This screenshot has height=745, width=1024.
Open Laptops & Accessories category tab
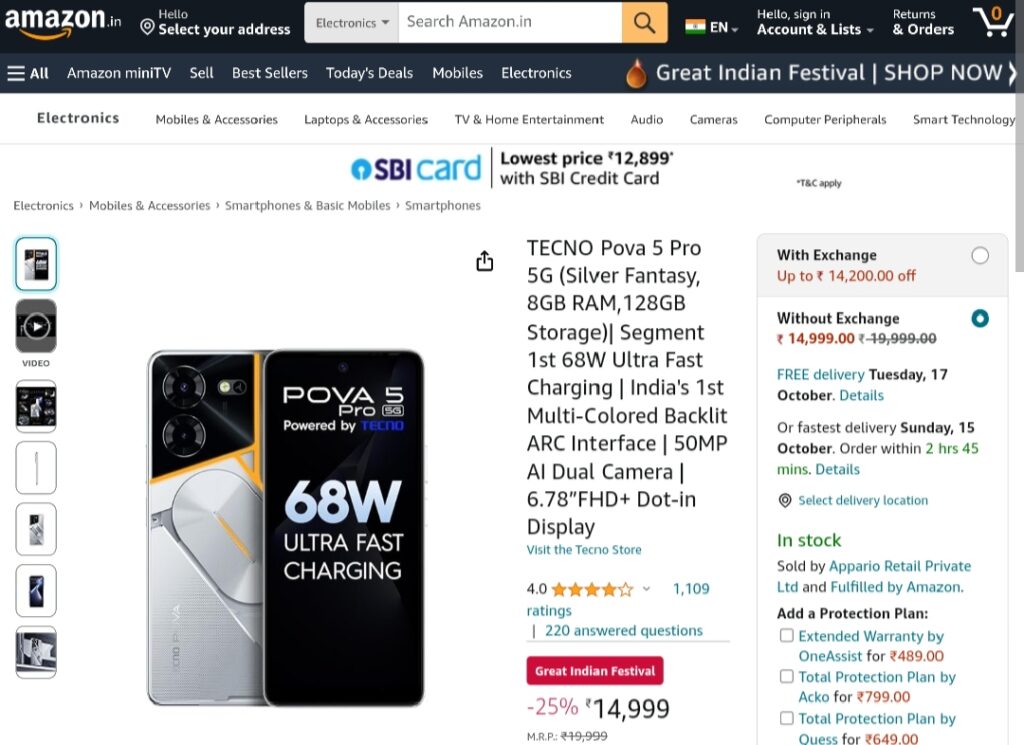pos(366,119)
